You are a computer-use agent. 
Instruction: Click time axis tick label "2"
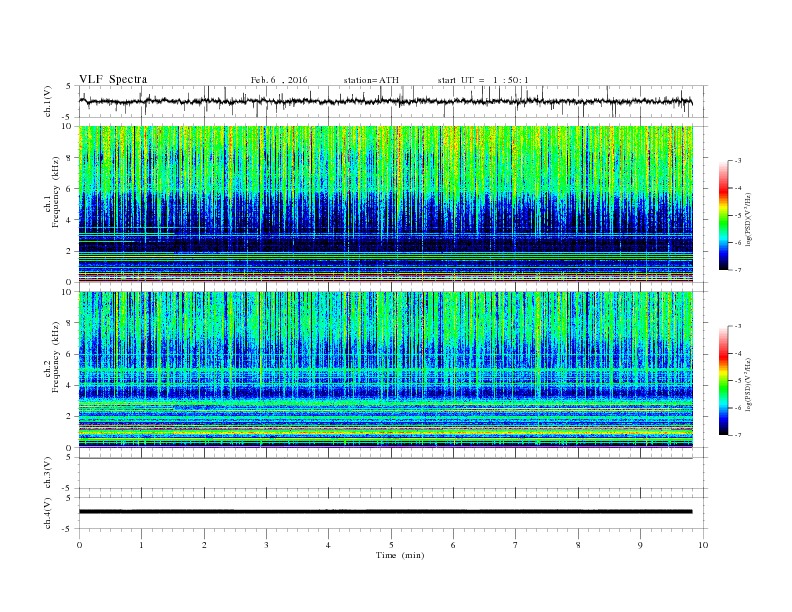[x=204, y=545]
